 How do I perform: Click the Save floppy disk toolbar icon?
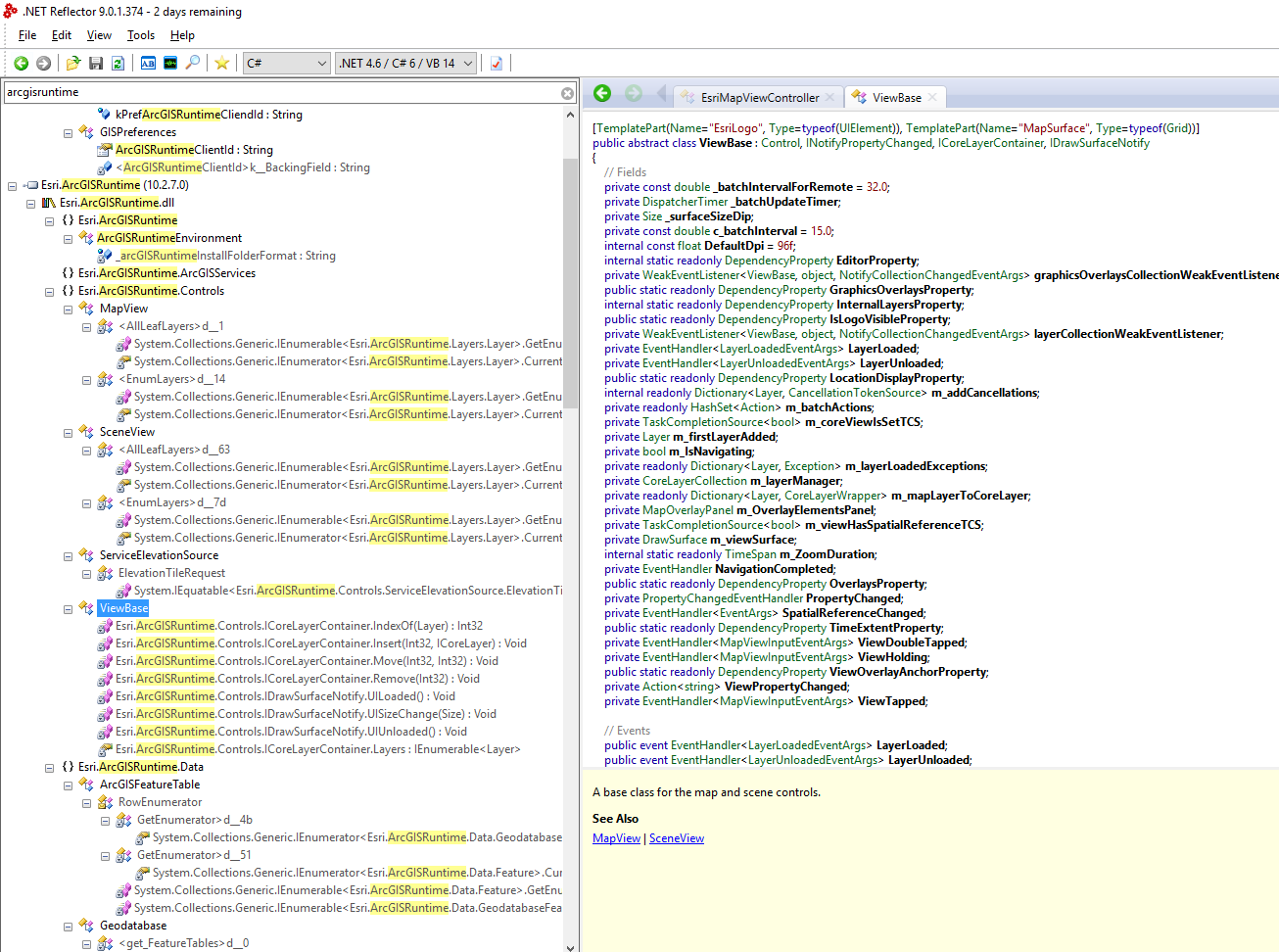tap(96, 64)
